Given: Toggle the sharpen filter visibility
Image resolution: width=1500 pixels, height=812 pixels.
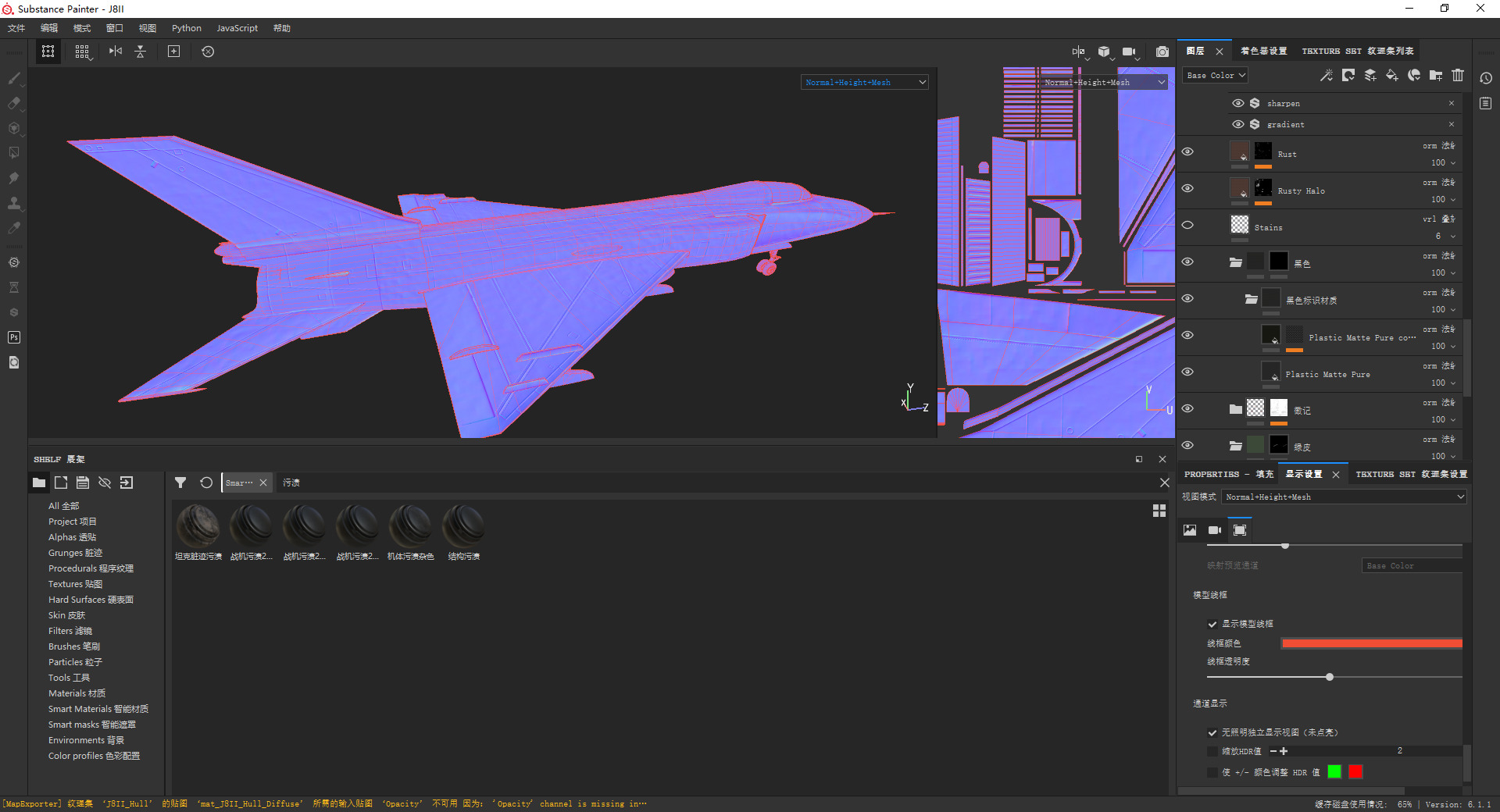Looking at the screenshot, I should coord(1237,103).
